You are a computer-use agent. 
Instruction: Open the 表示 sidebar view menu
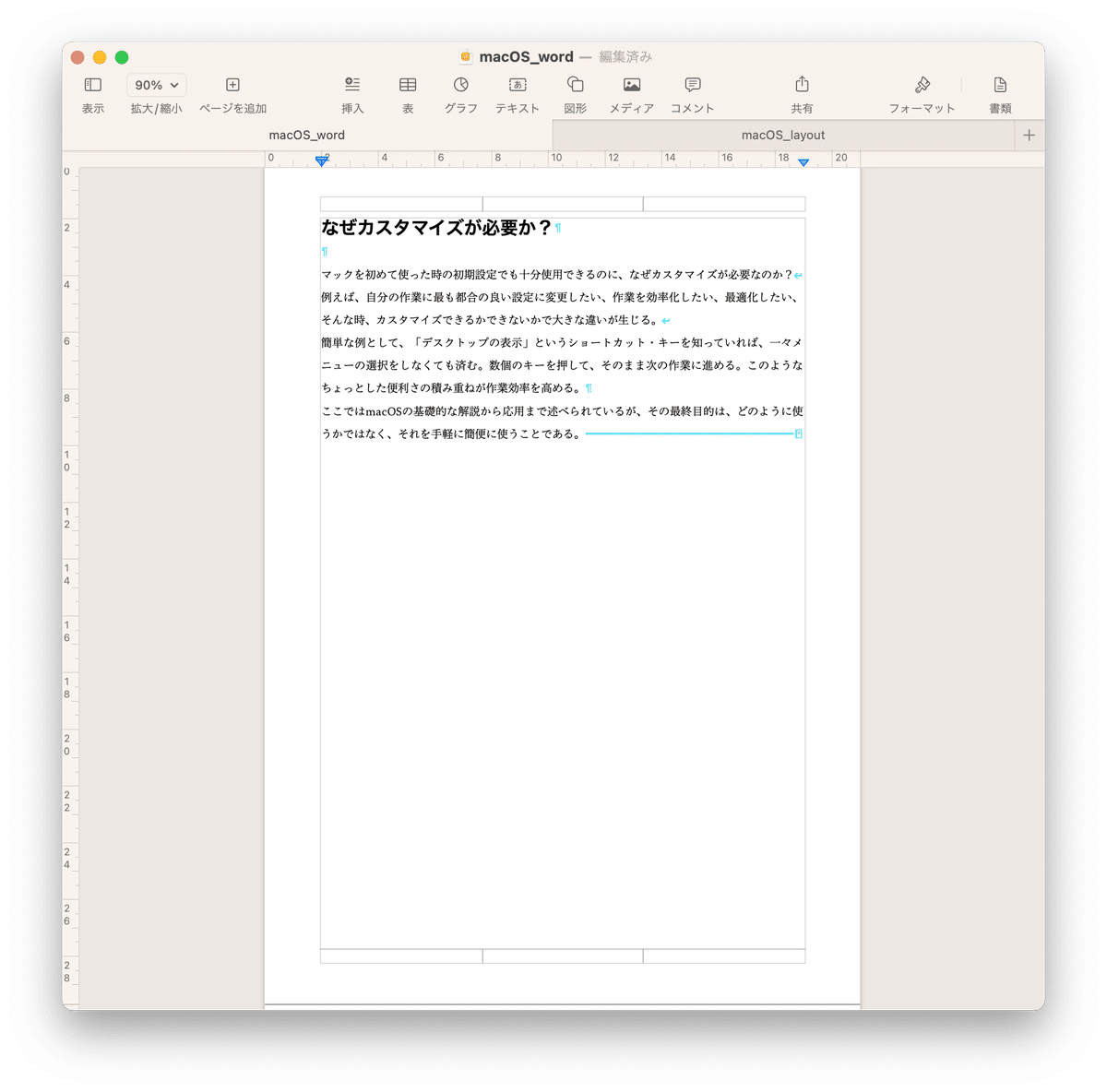click(93, 85)
